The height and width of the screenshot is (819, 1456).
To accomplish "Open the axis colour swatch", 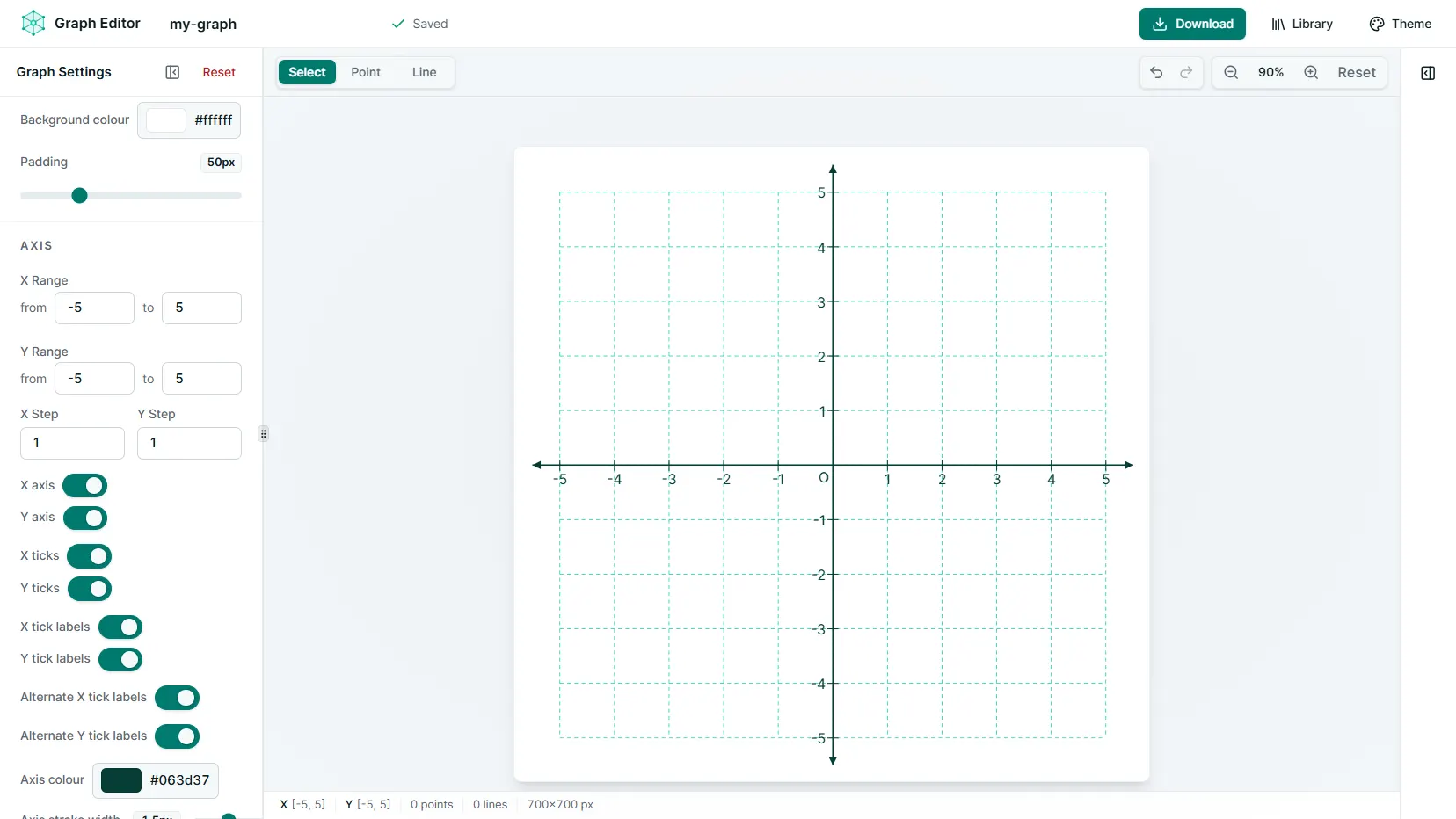I will coord(121,780).
